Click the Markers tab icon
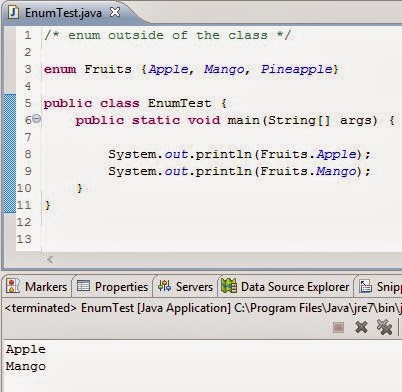The image size is (402, 392). pyautogui.click(x=13, y=286)
